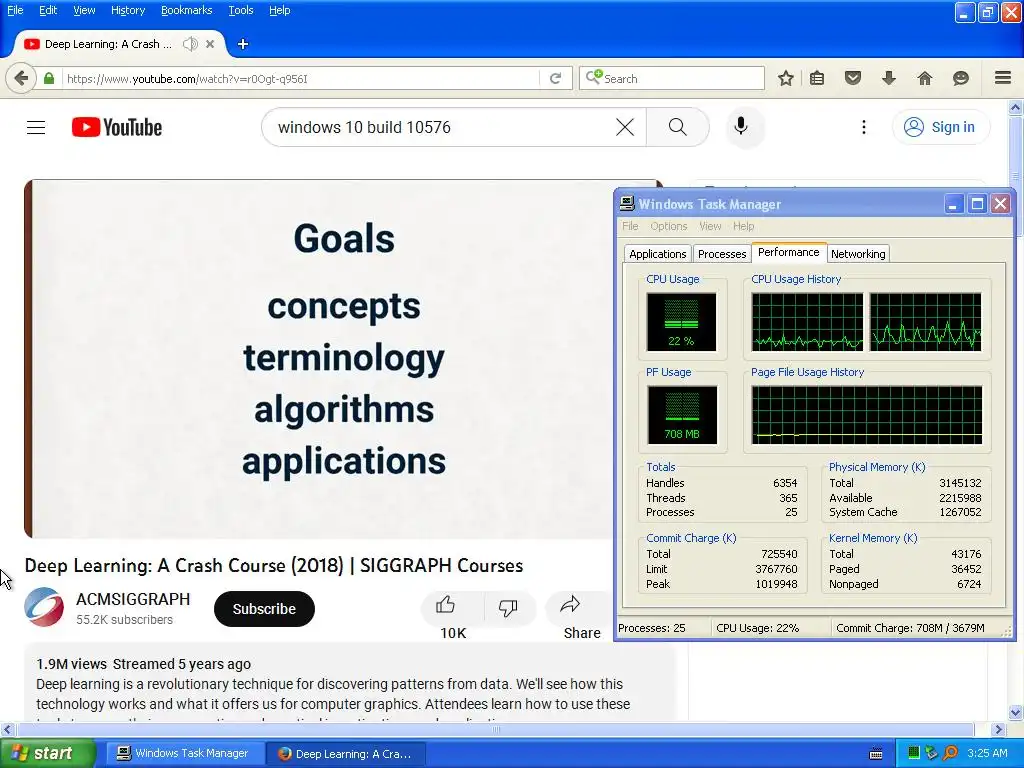Click the YouTube search magnifier button
The height and width of the screenshot is (768, 1024).
click(x=678, y=127)
